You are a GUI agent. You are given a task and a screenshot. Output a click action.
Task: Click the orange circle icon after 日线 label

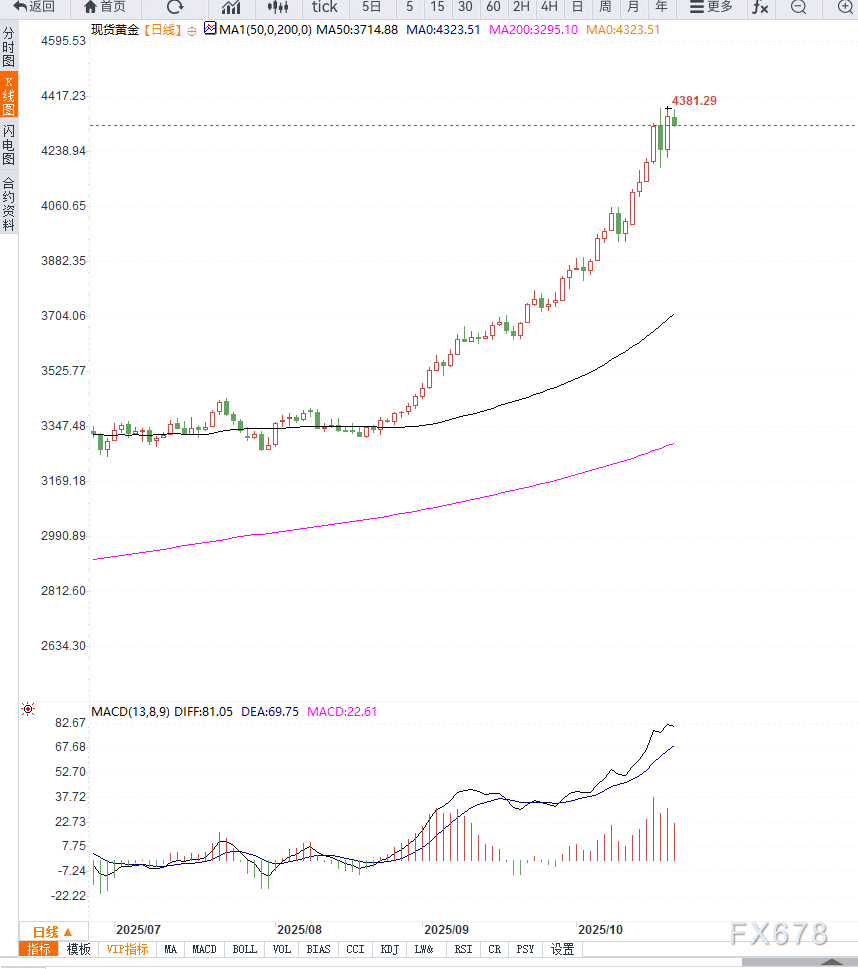(x=192, y=30)
